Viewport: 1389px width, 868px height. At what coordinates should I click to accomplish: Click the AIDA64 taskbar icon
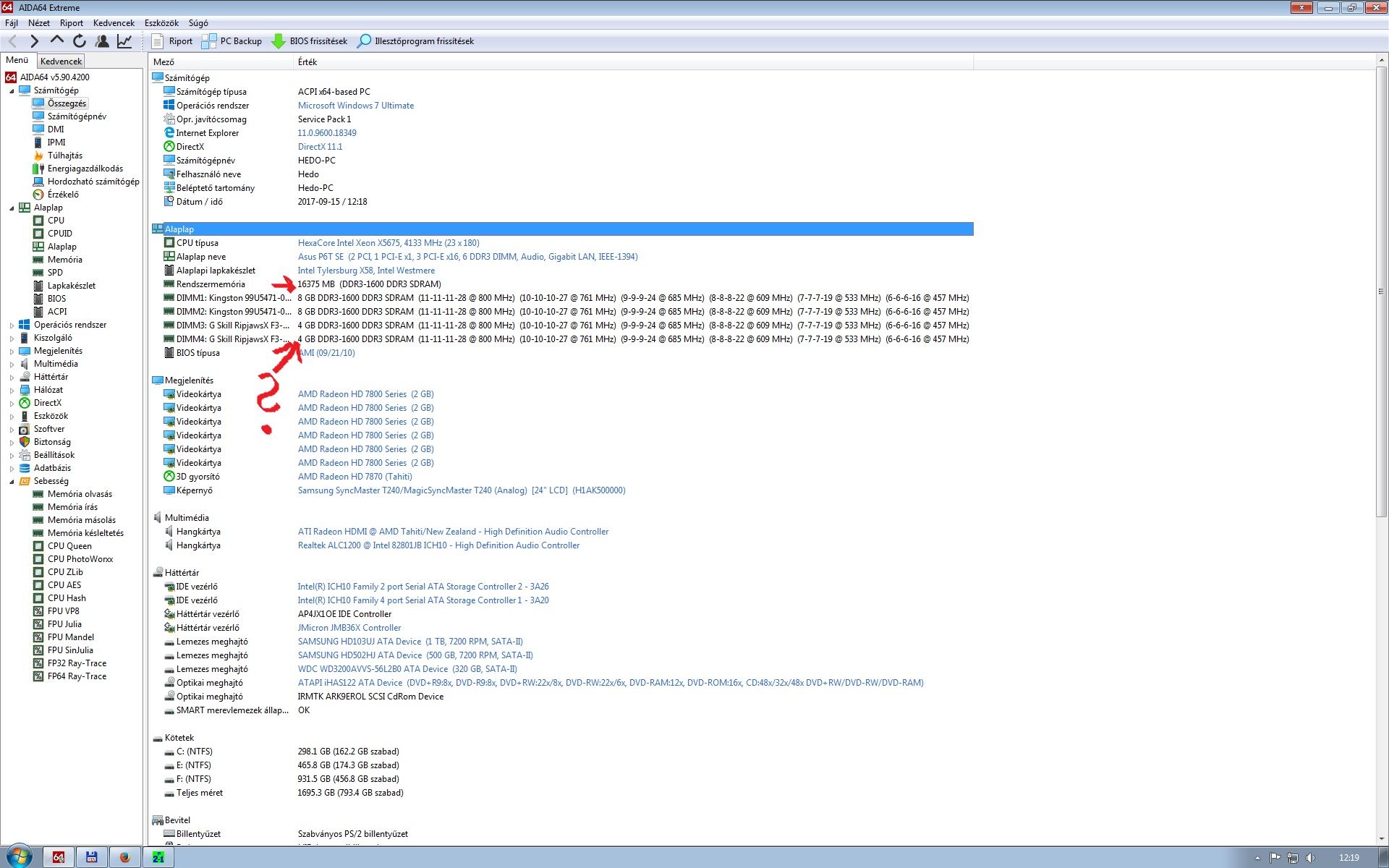(59, 857)
